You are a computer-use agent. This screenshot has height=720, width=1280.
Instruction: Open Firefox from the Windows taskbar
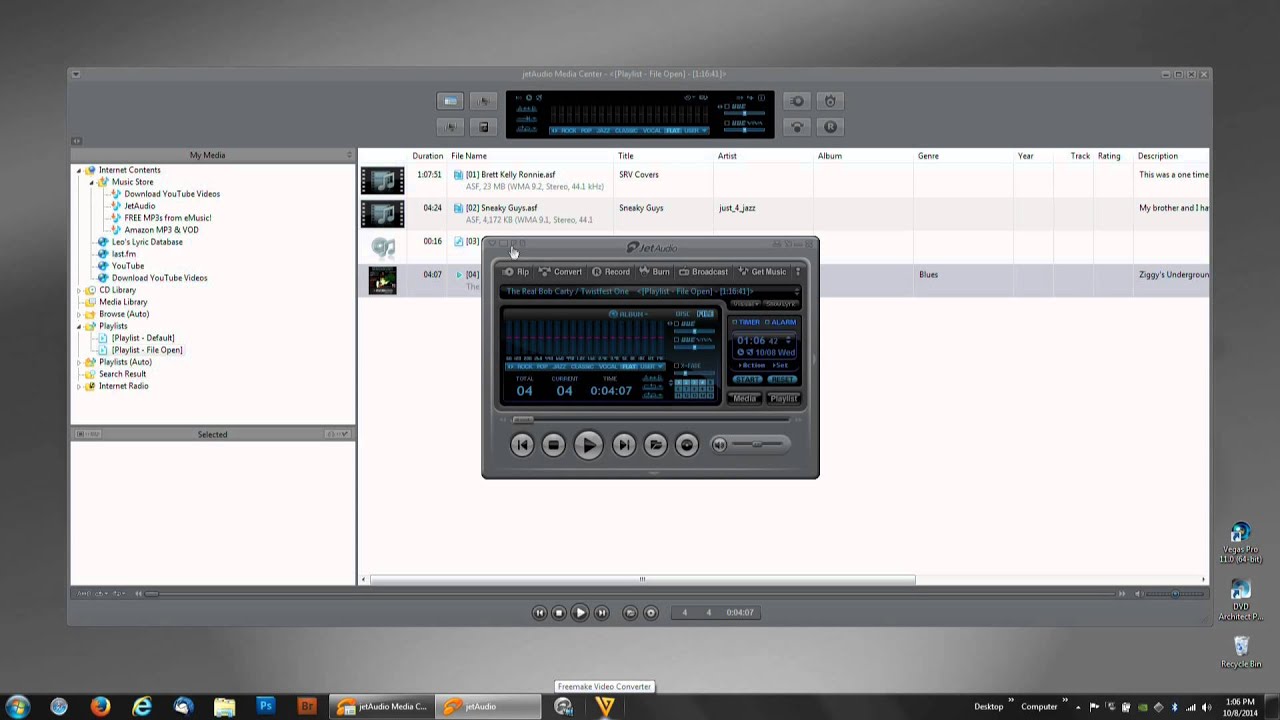click(x=100, y=706)
